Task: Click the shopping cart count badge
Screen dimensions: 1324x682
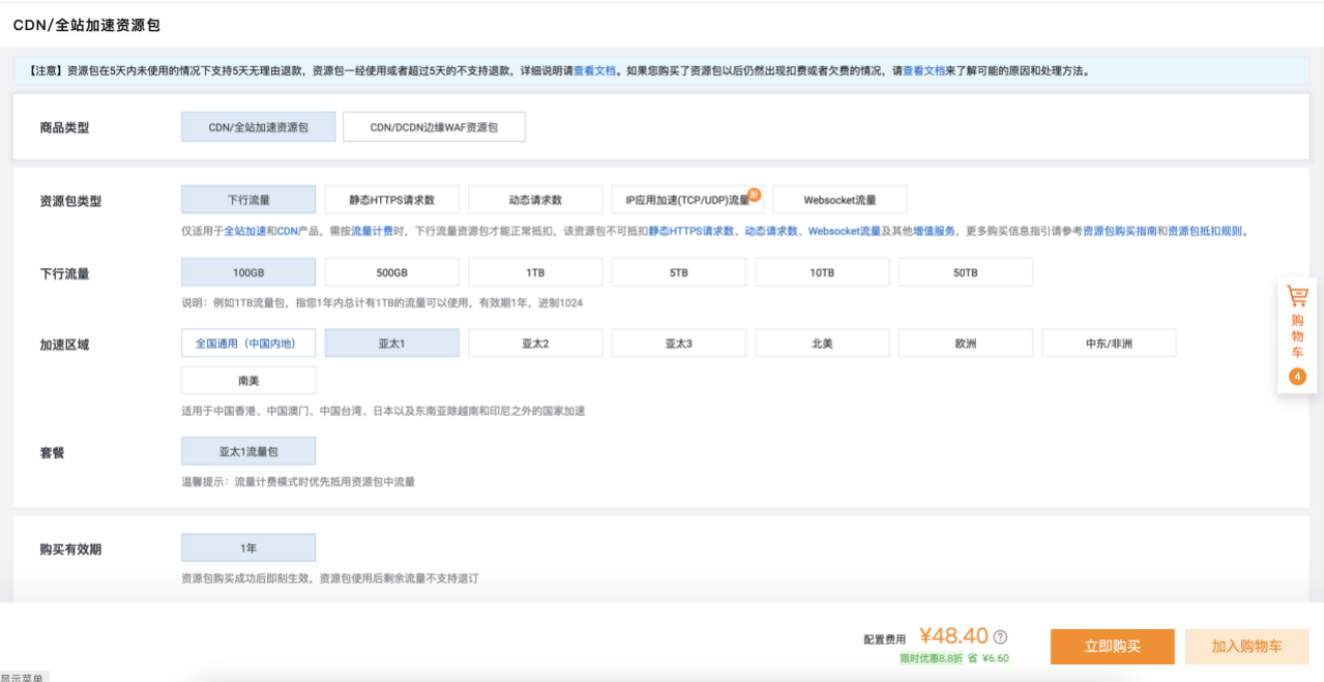Action: click(x=1297, y=377)
